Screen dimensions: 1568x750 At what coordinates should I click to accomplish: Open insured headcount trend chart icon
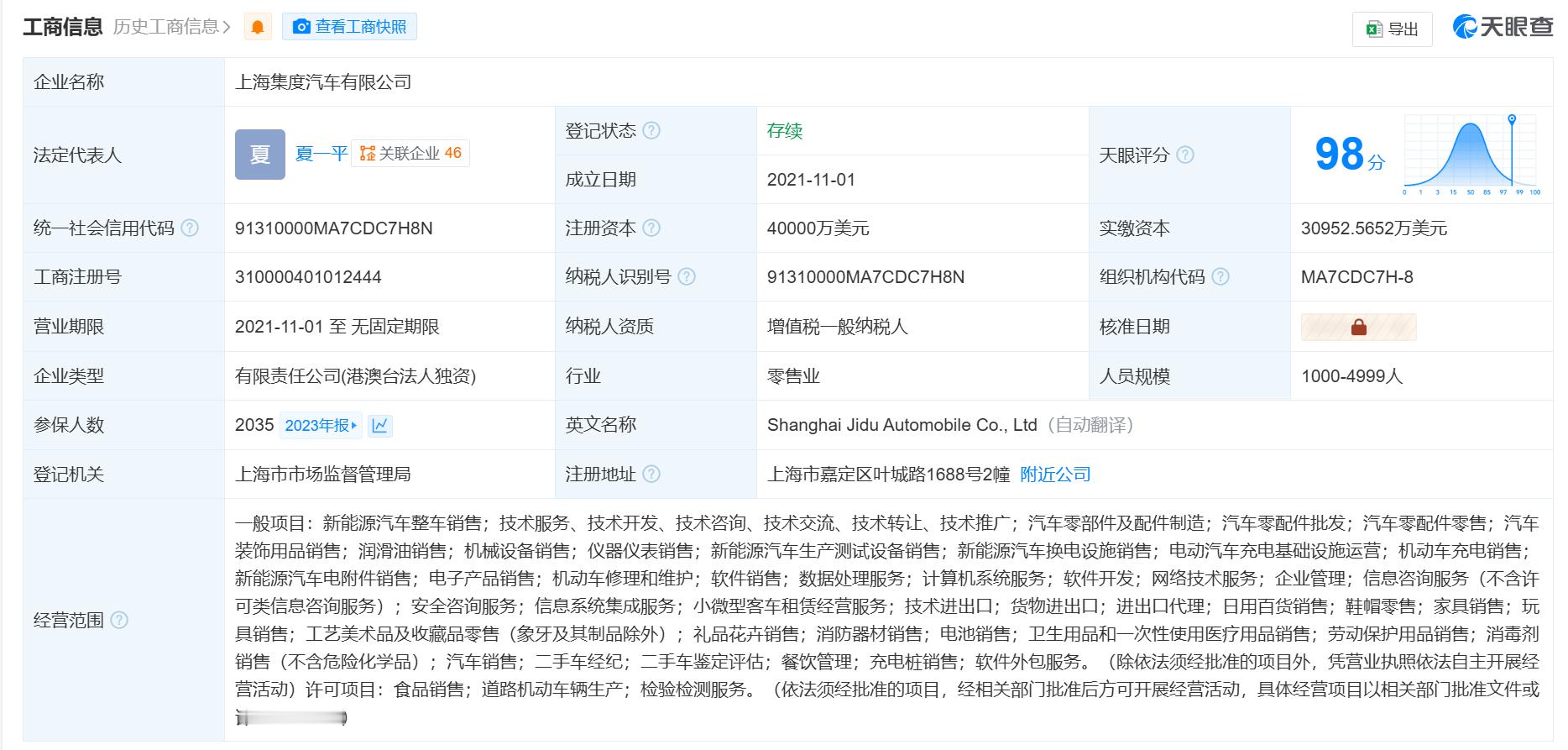click(380, 425)
